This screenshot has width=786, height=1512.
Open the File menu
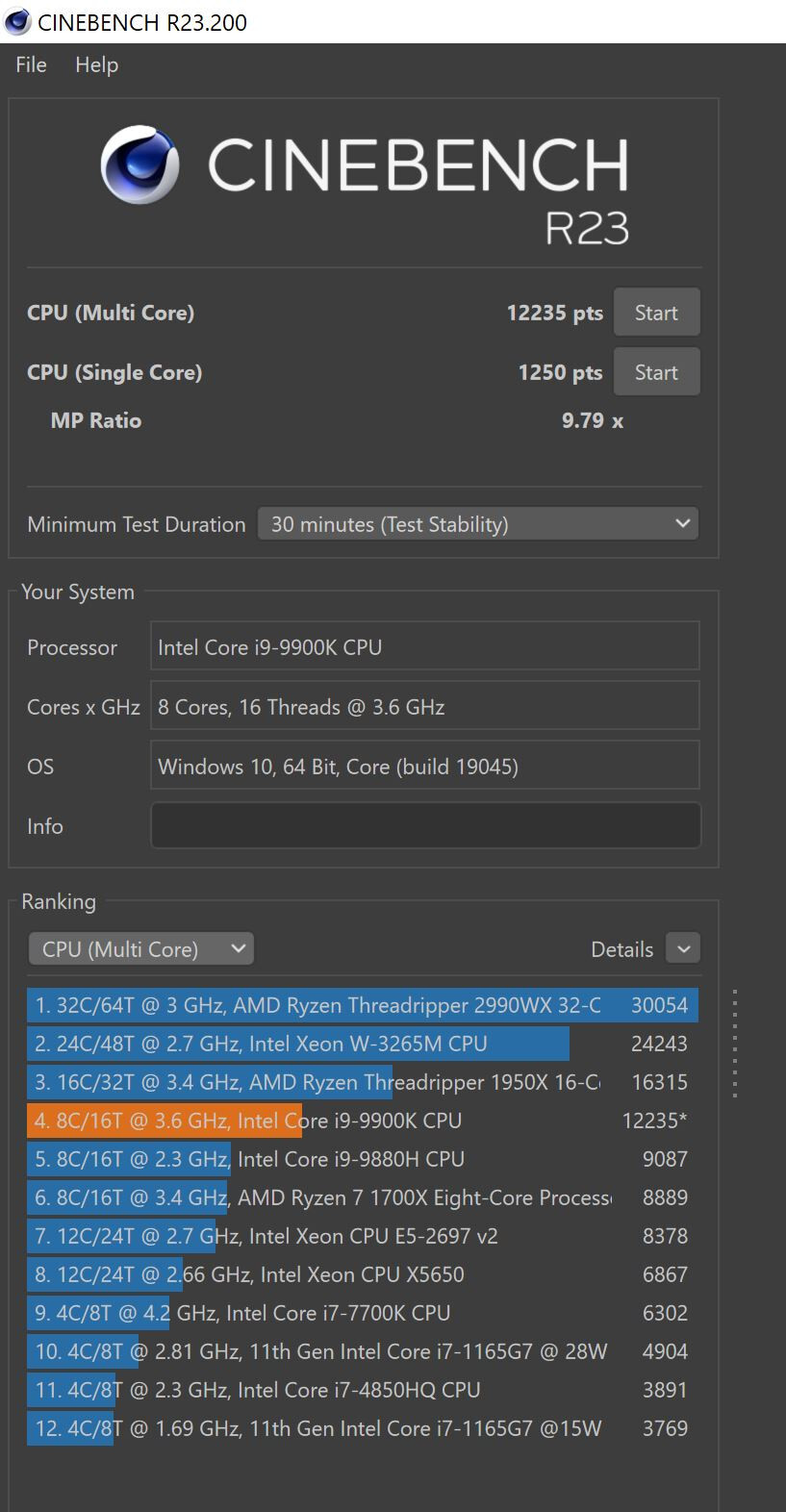(x=31, y=64)
